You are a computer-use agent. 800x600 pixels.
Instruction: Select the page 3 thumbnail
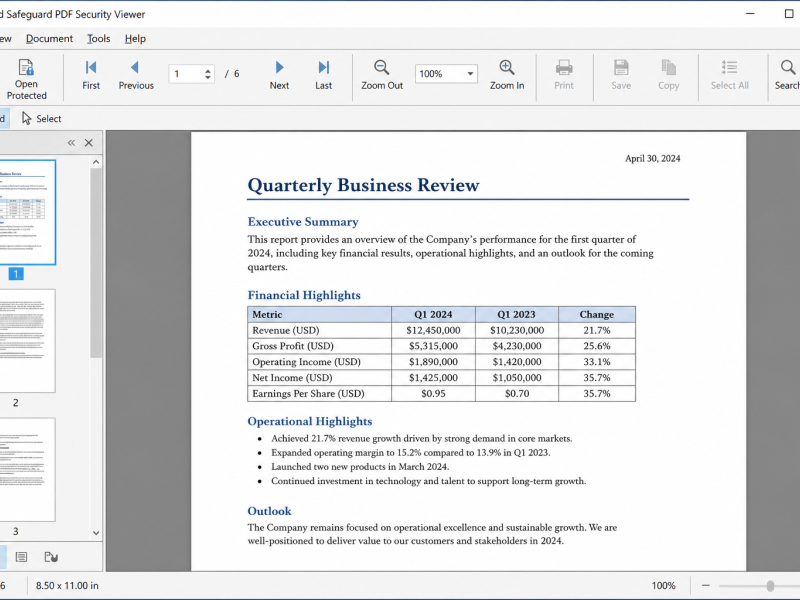[x=27, y=469]
